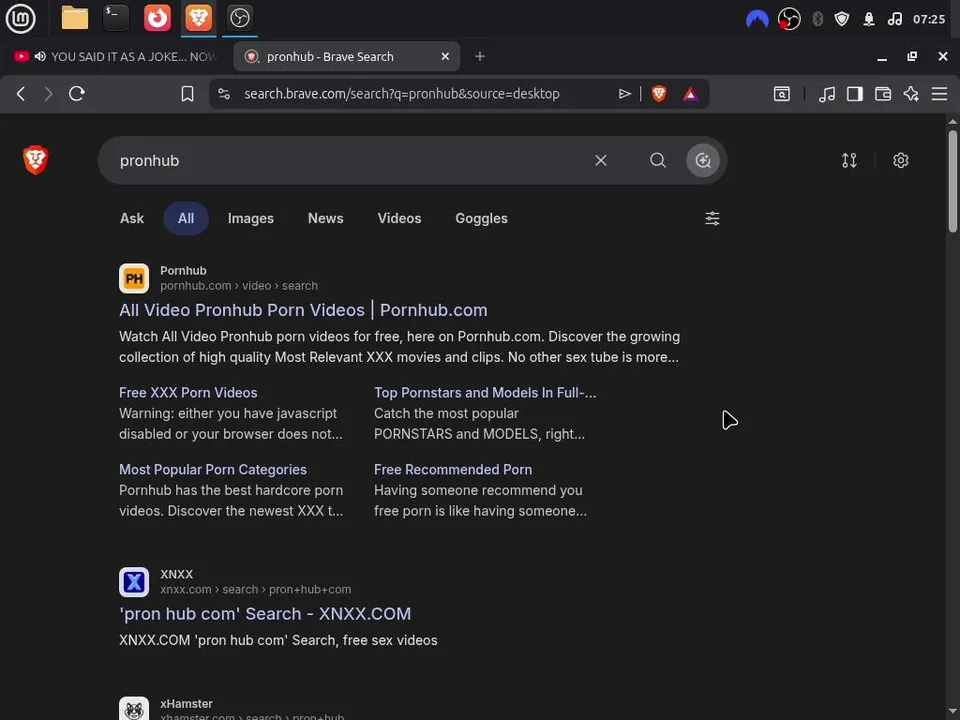
Task: Open the Brave Rewards triangle icon
Action: tap(690, 94)
